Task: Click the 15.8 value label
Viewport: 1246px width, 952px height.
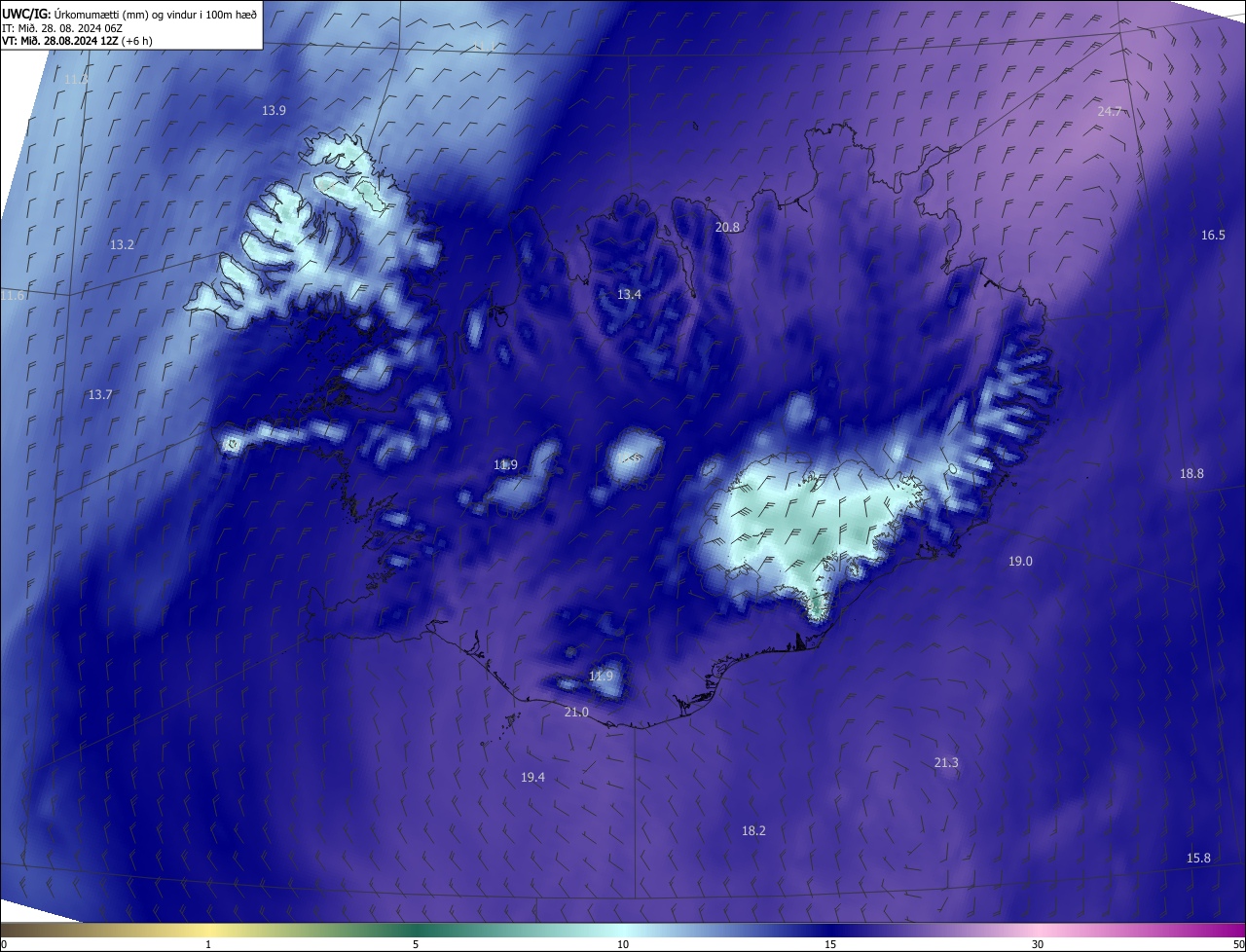Action: pyautogui.click(x=1198, y=859)
